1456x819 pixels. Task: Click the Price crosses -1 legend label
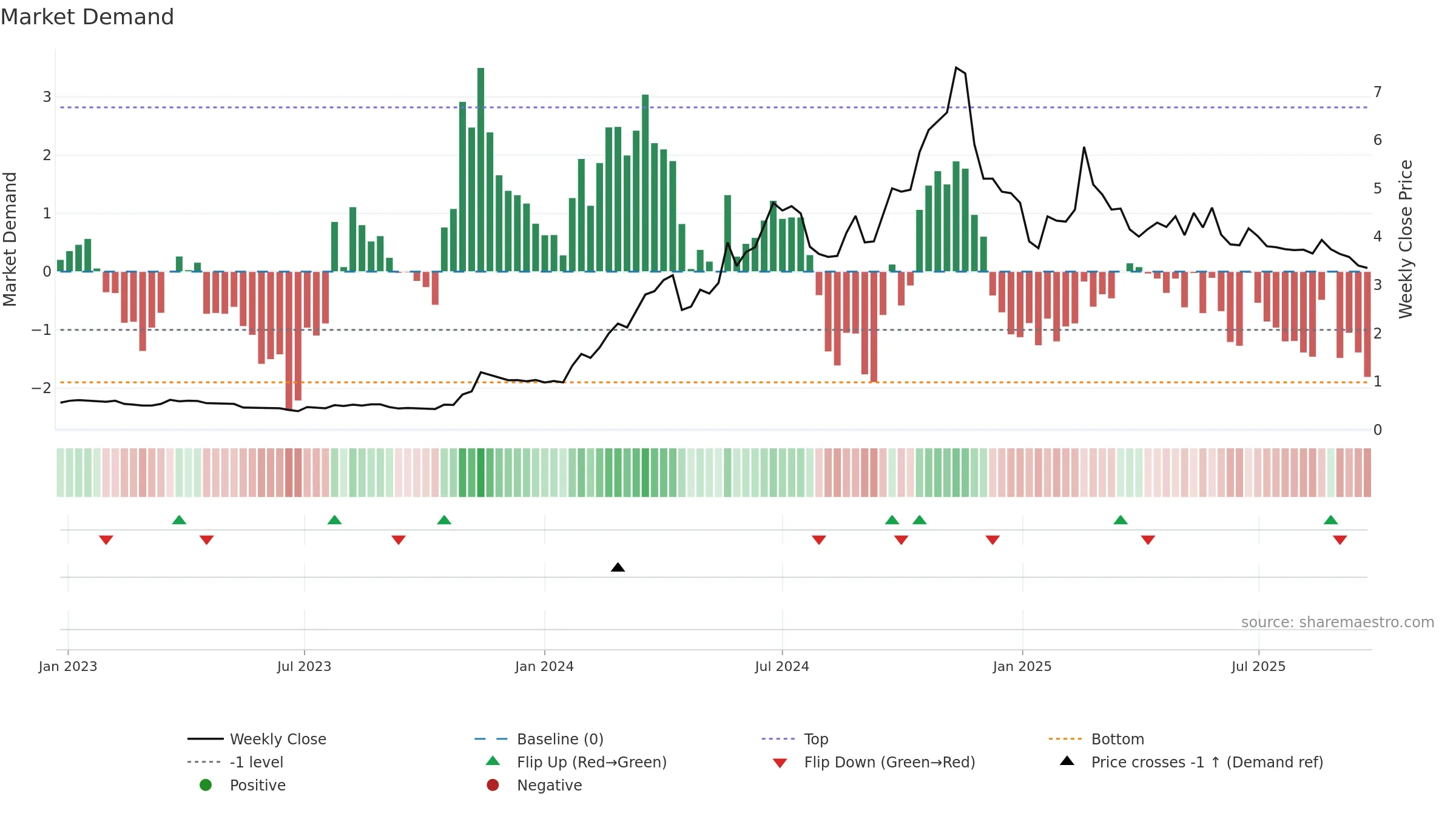[1207, 762]
